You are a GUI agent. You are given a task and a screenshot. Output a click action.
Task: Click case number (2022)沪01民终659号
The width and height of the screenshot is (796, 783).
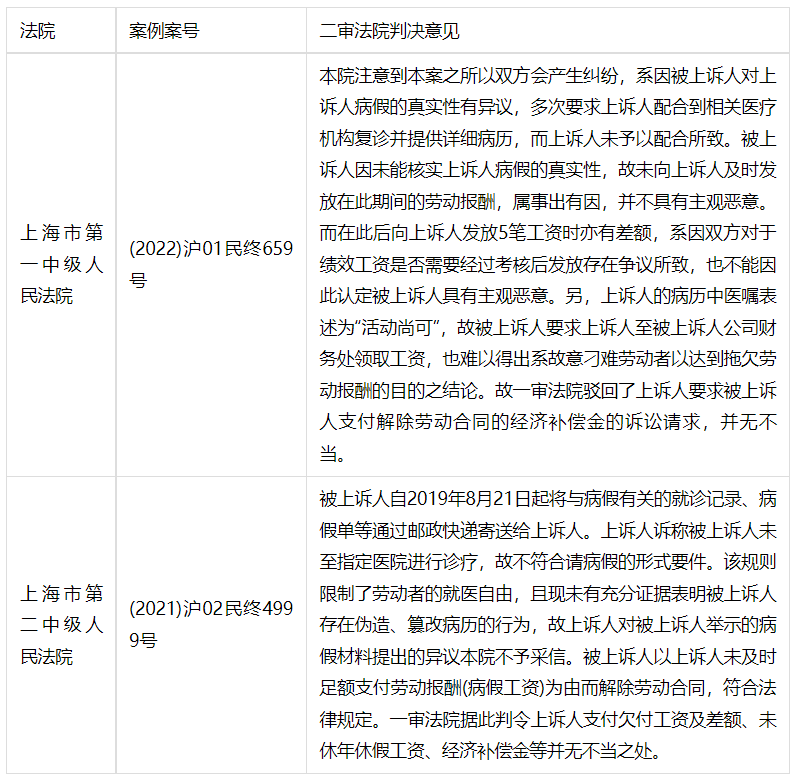[x=211, y=265]
